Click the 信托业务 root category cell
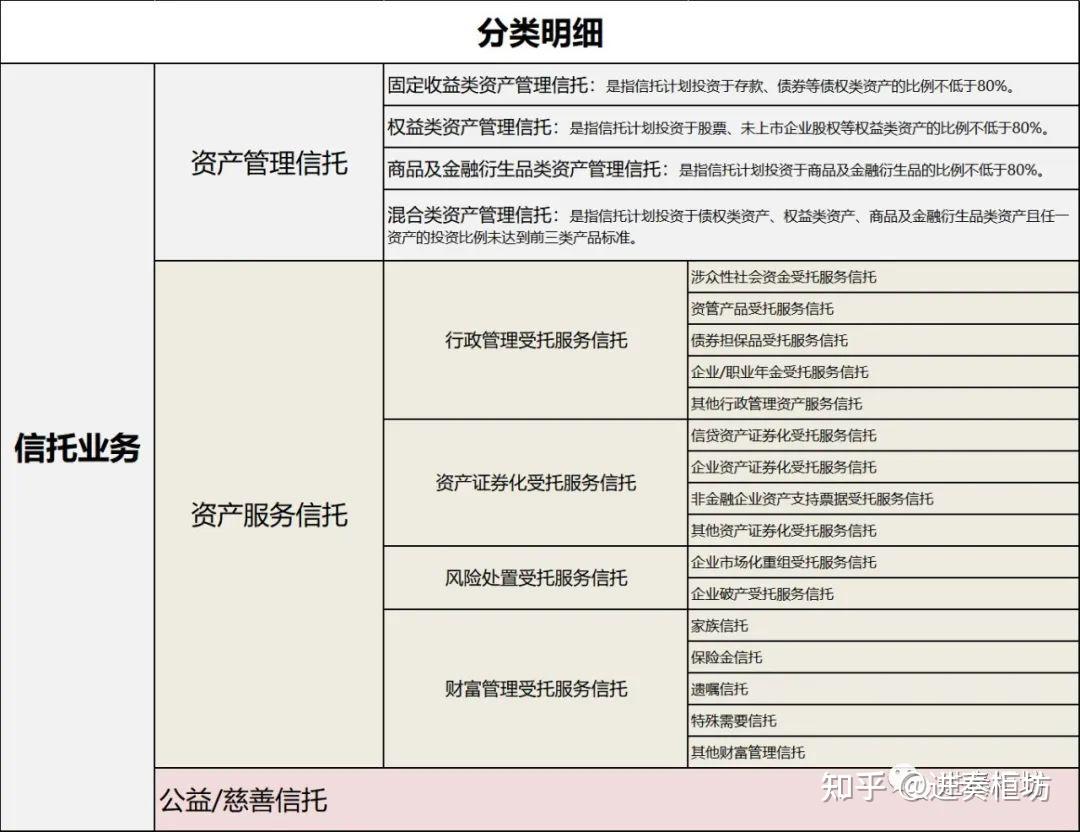 point(77,447)
